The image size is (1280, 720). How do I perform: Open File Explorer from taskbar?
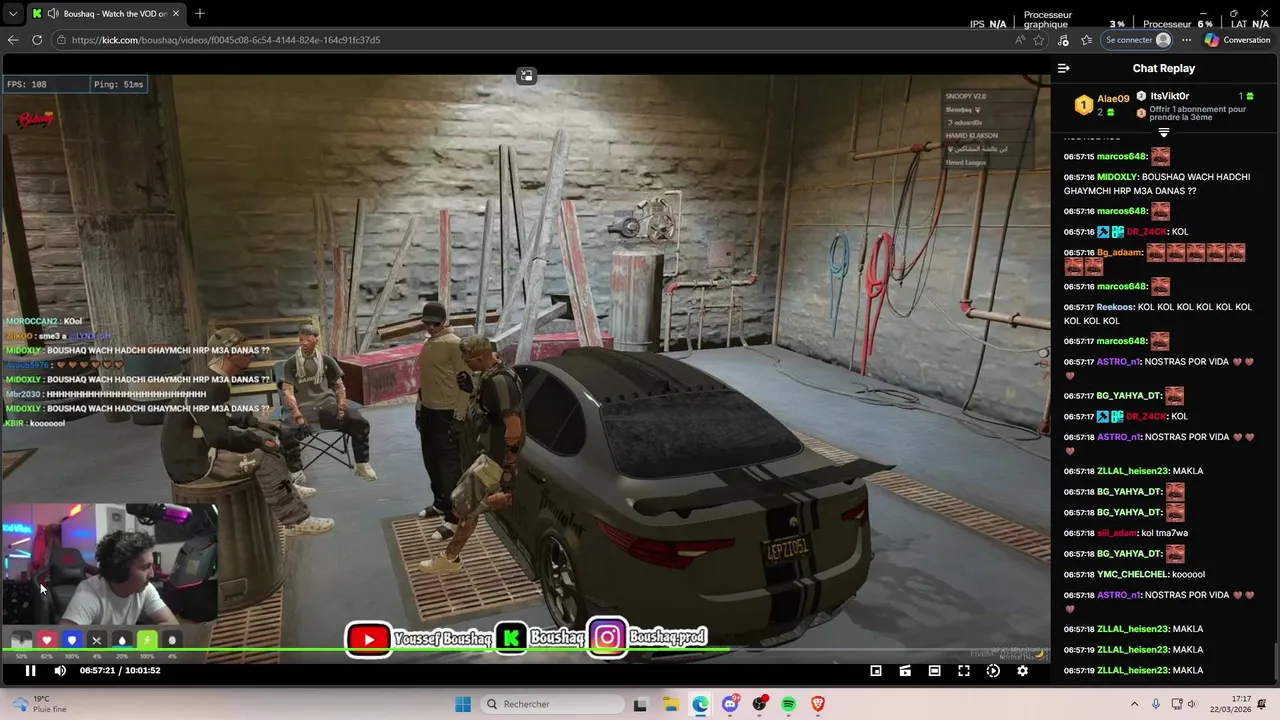[x=671, y=704]
